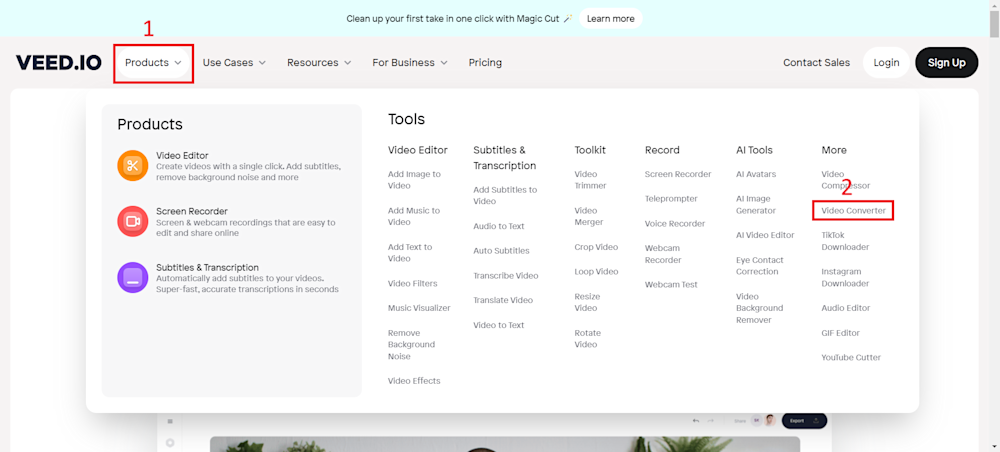This screenshot has width=1000, height=452.
Task: Select AI Avatars tool
Action: click(756, 174)
